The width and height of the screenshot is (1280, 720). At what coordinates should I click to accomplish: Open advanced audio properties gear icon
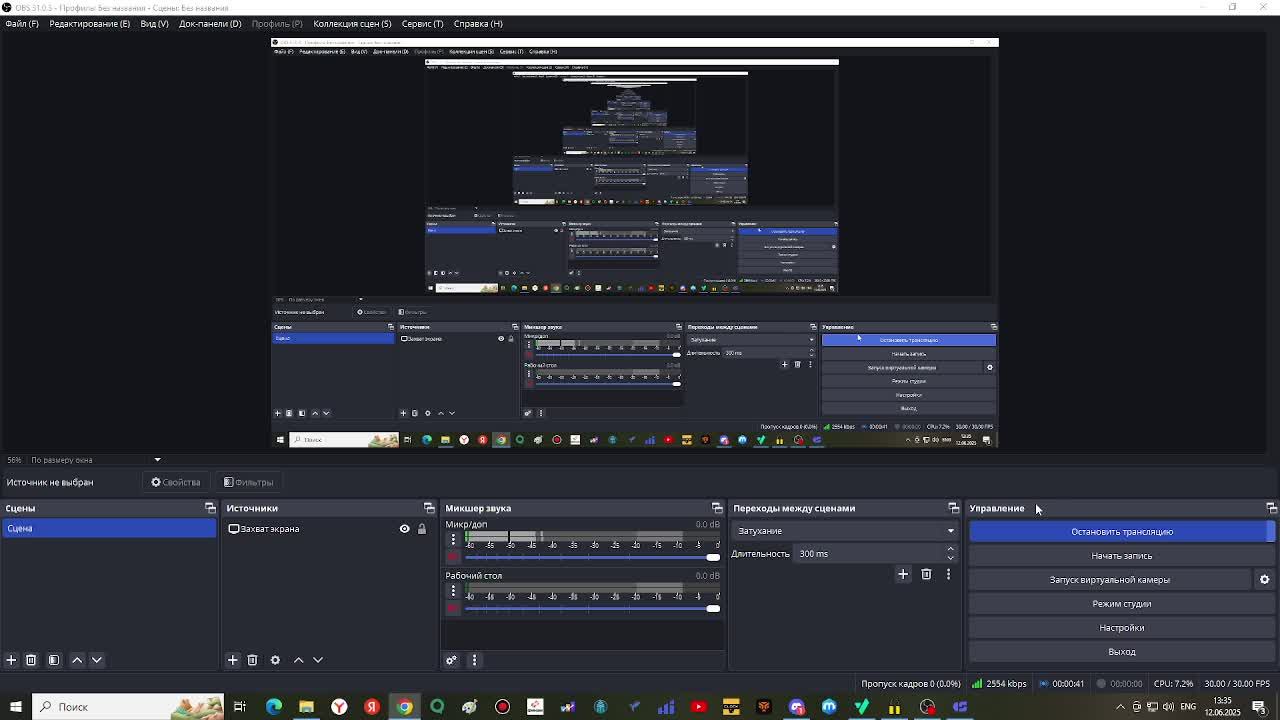451,660
